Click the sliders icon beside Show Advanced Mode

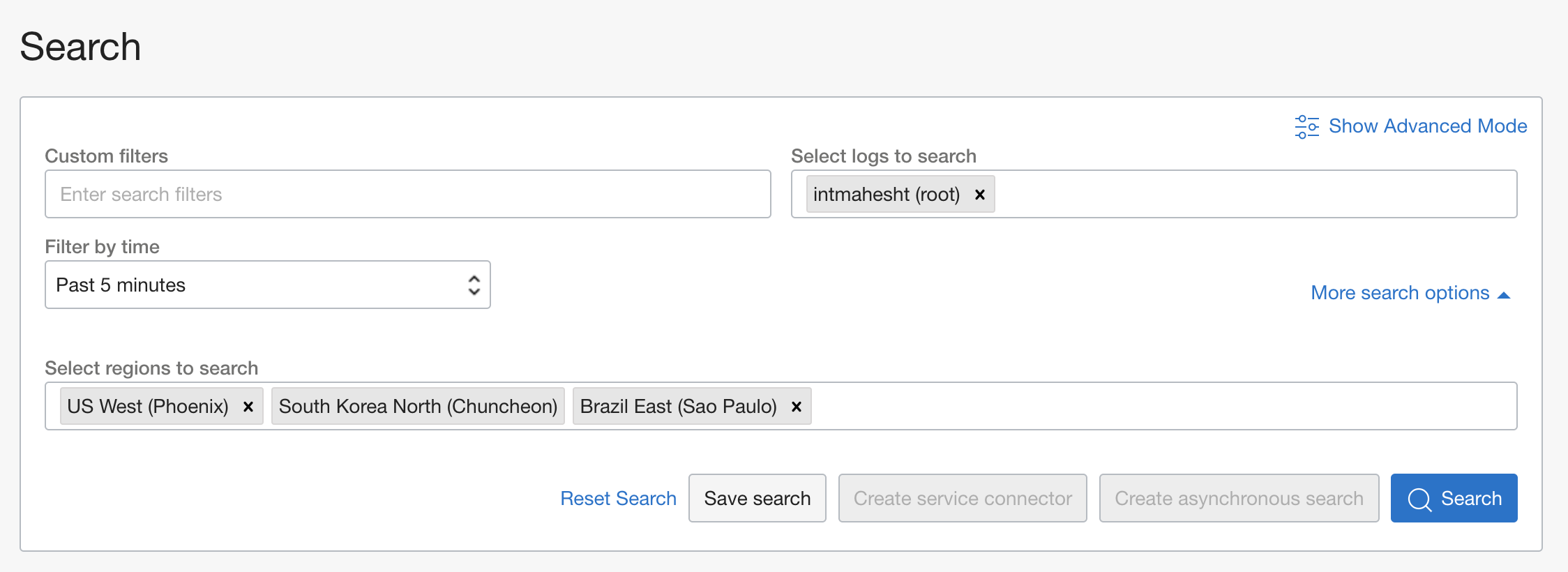[1306, 126]
